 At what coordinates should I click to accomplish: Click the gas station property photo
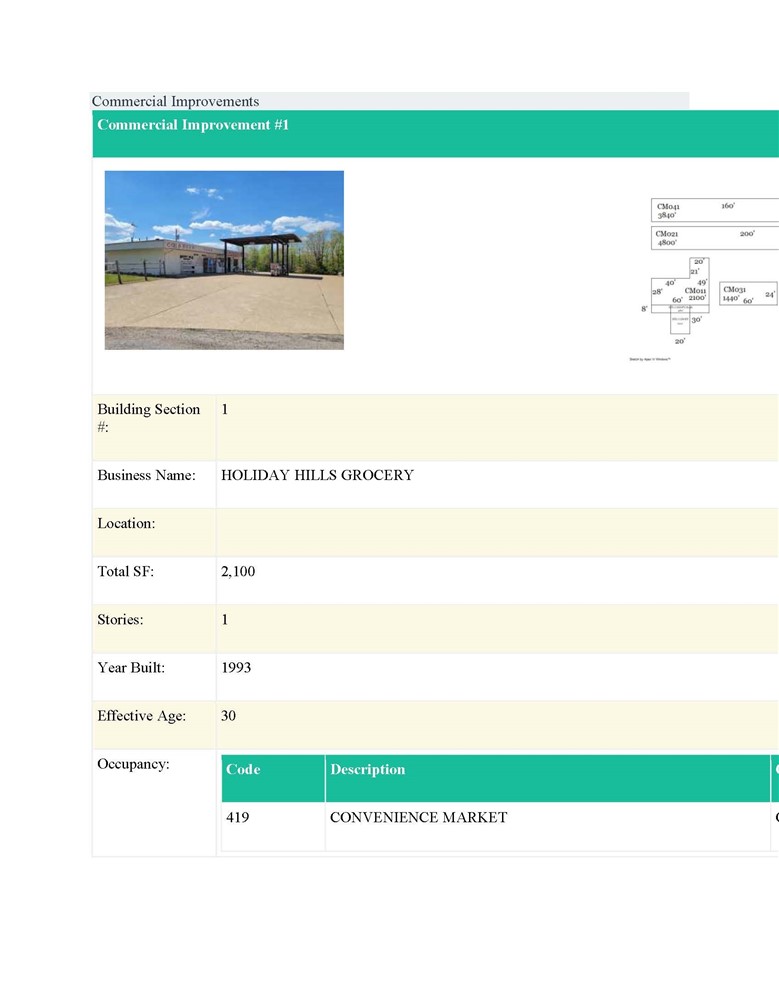(x=224, y=260)
